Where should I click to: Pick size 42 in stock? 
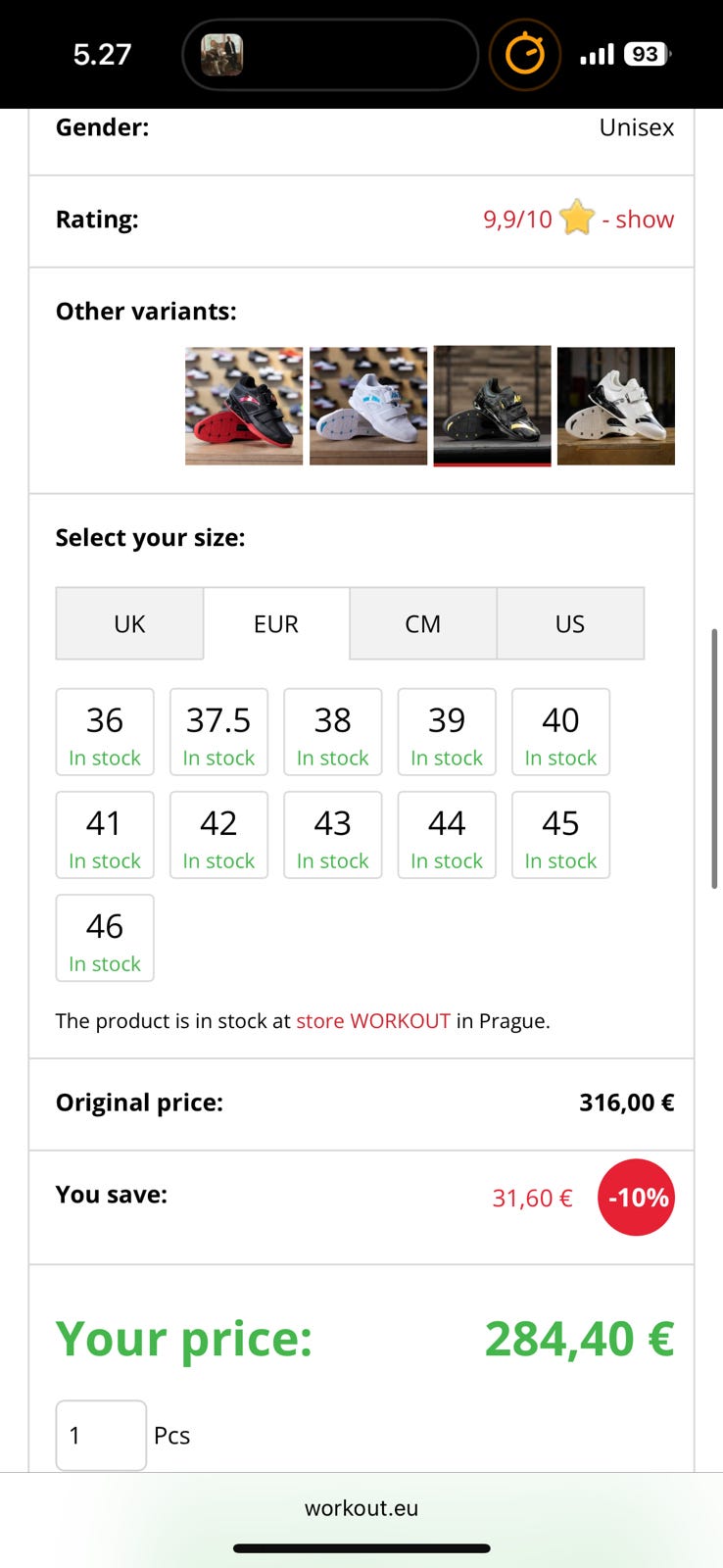(218, 836)
